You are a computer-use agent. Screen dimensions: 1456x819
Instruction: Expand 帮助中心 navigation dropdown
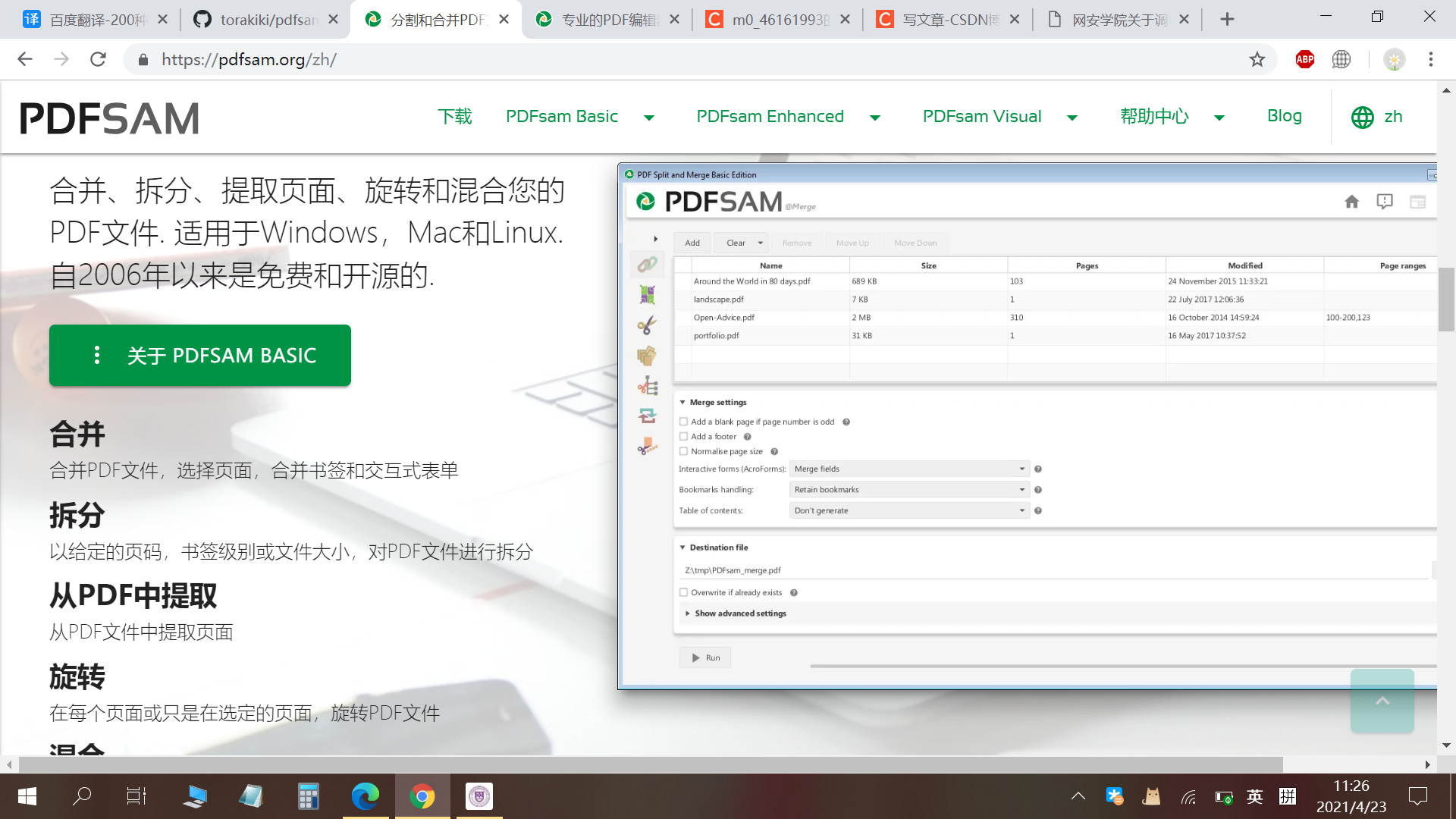click(1219, 118)
